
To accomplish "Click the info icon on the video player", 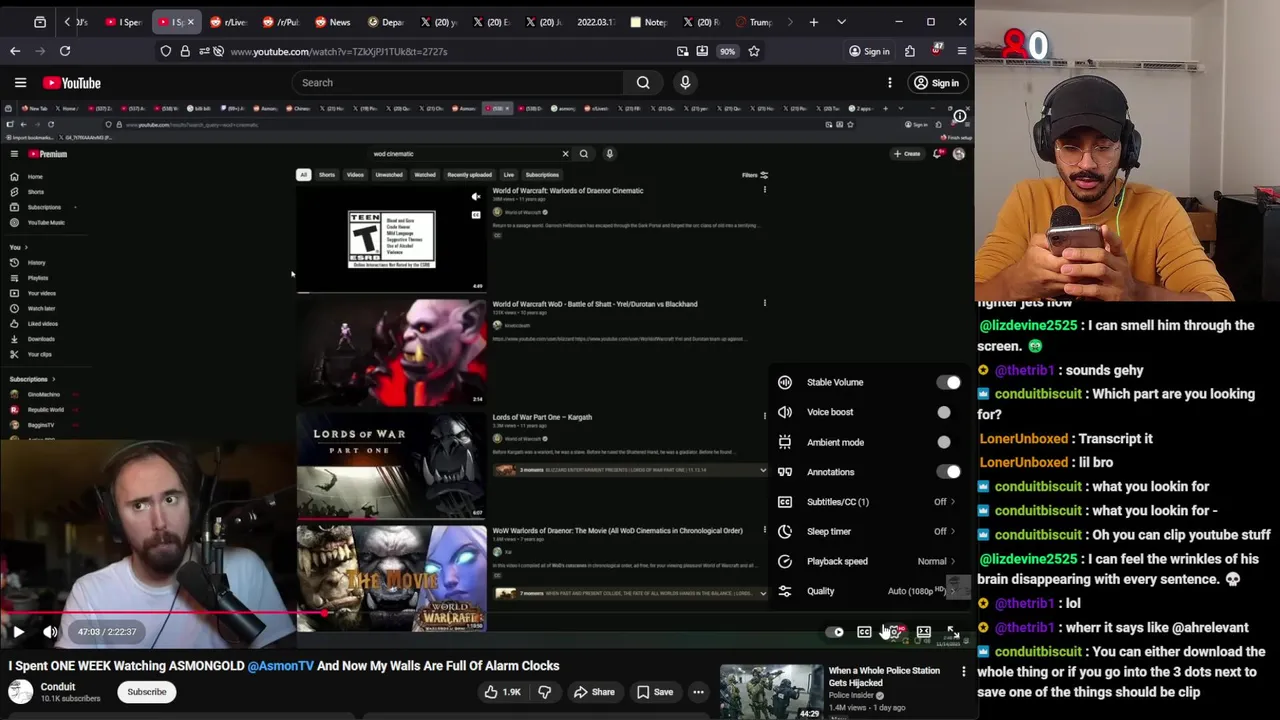I will click(959, 117).
